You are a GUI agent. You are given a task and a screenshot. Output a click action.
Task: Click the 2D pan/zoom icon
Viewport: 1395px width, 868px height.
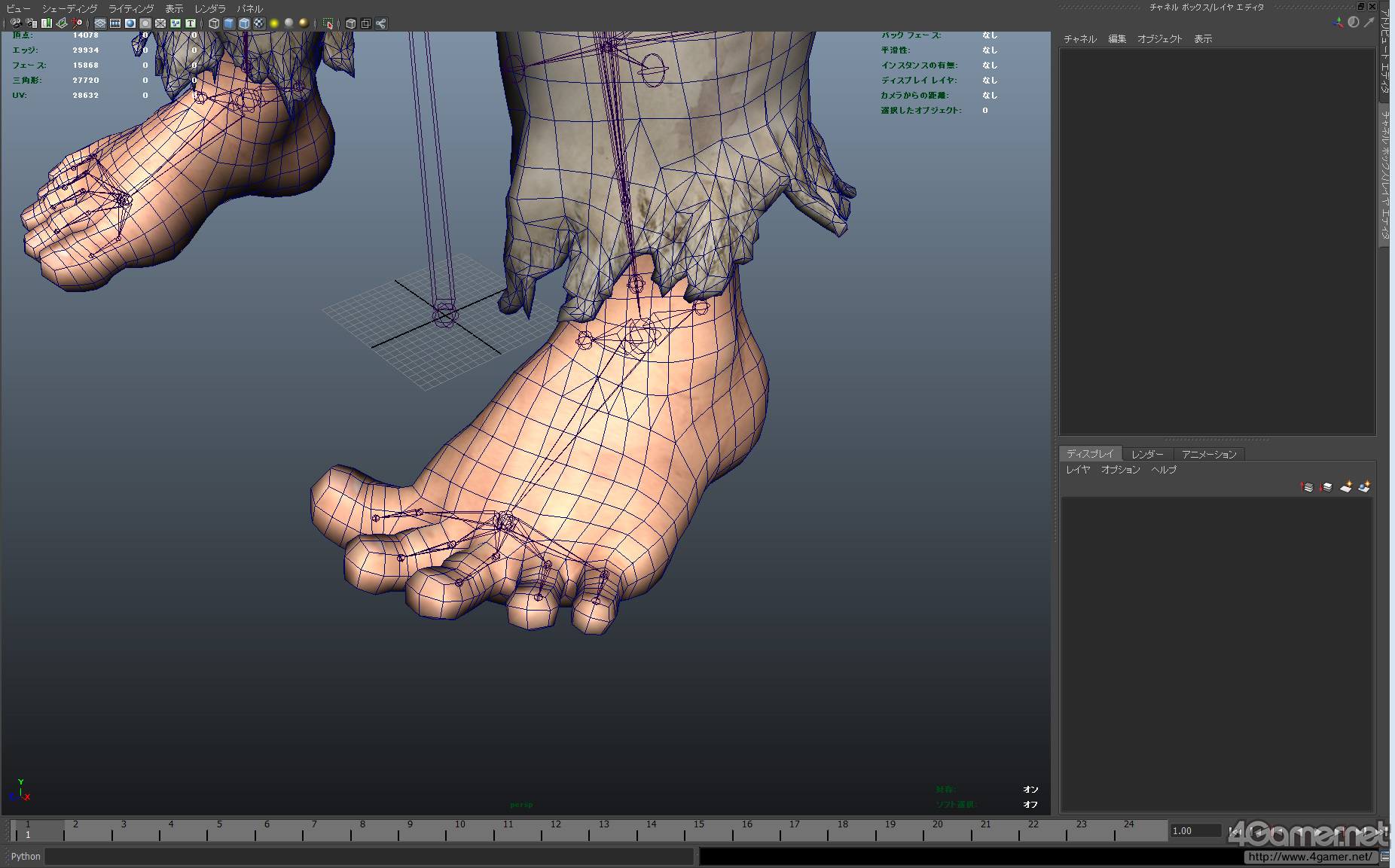tap(77, 23)
